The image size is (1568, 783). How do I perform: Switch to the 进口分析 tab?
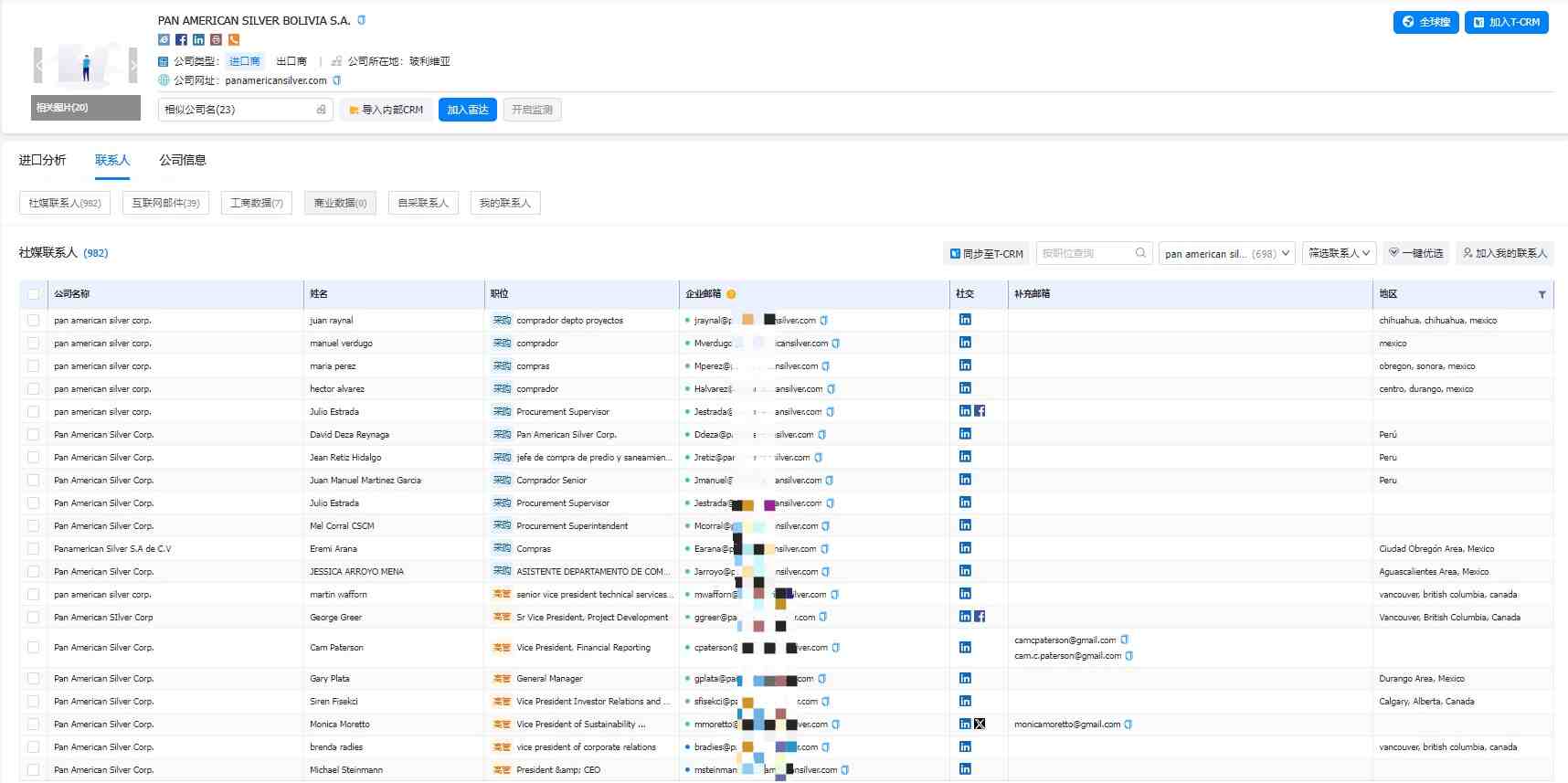42,160
